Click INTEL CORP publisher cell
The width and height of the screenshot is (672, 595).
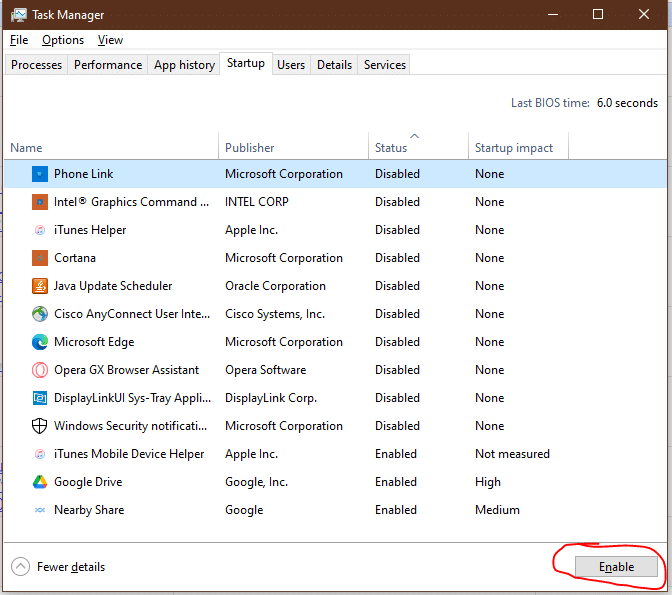(x=257, y=202)
